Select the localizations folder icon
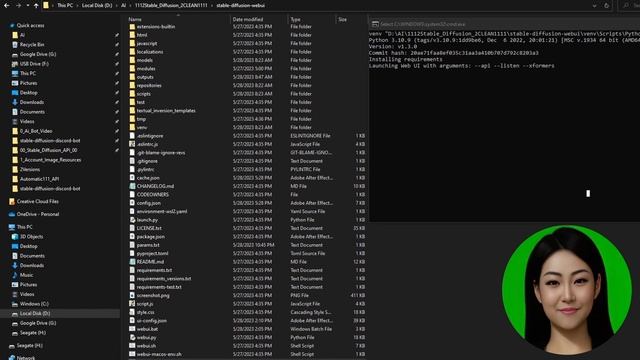The image size is (640, 360). [132, 52]
